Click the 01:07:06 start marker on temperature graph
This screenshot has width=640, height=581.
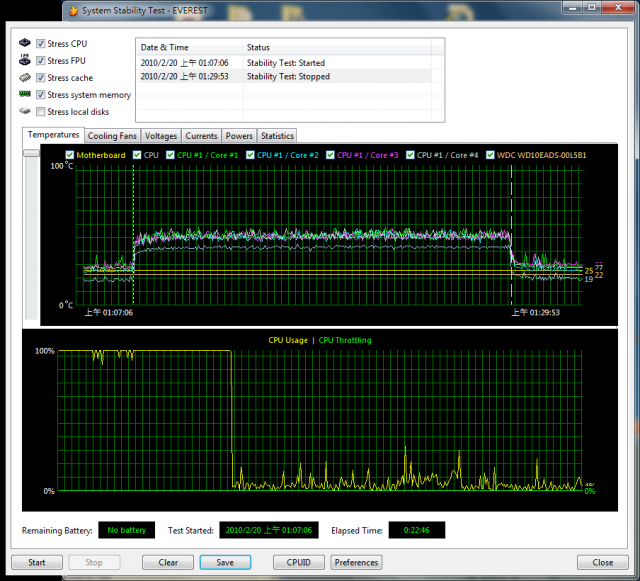tap(133, 235)
